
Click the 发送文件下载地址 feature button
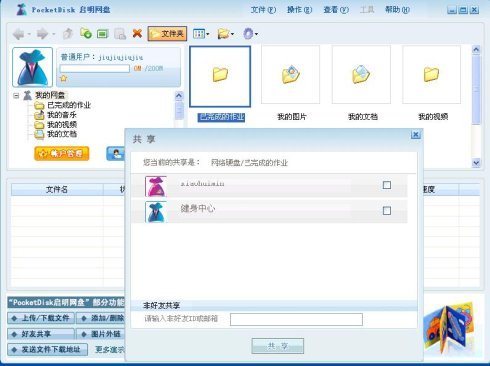(x=48, y=349)
